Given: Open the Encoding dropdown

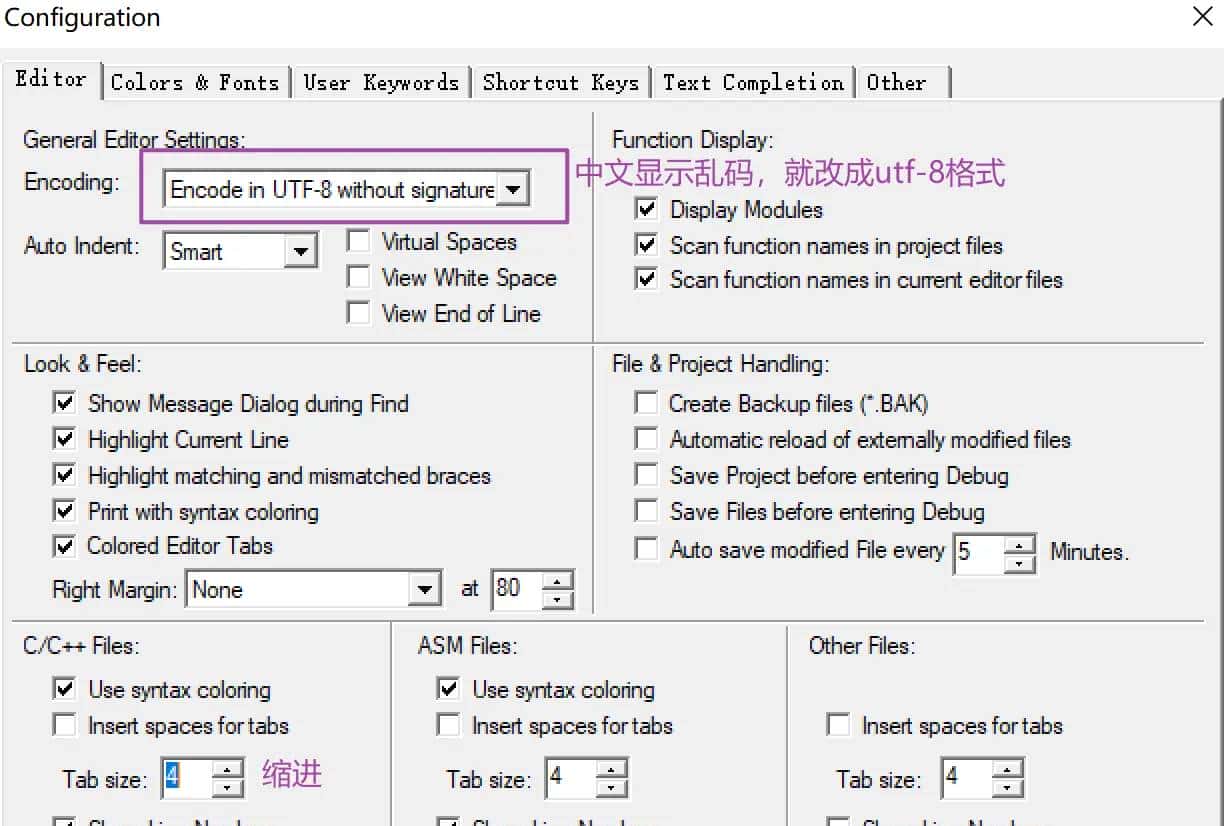Looking at the screenshot, I should [513, 188].
